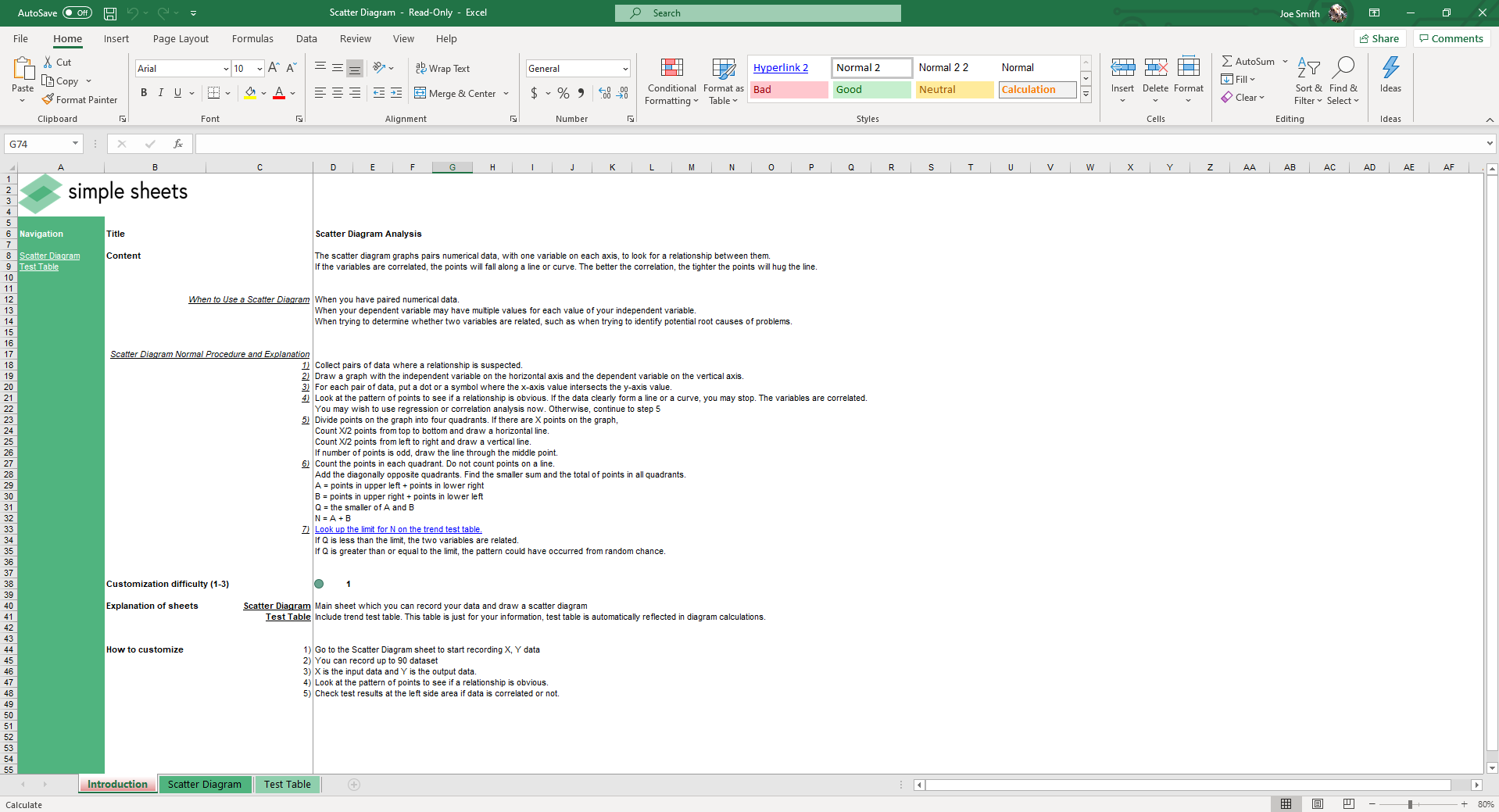Click in the Search box
The image size is (1499, 812).
757,13
